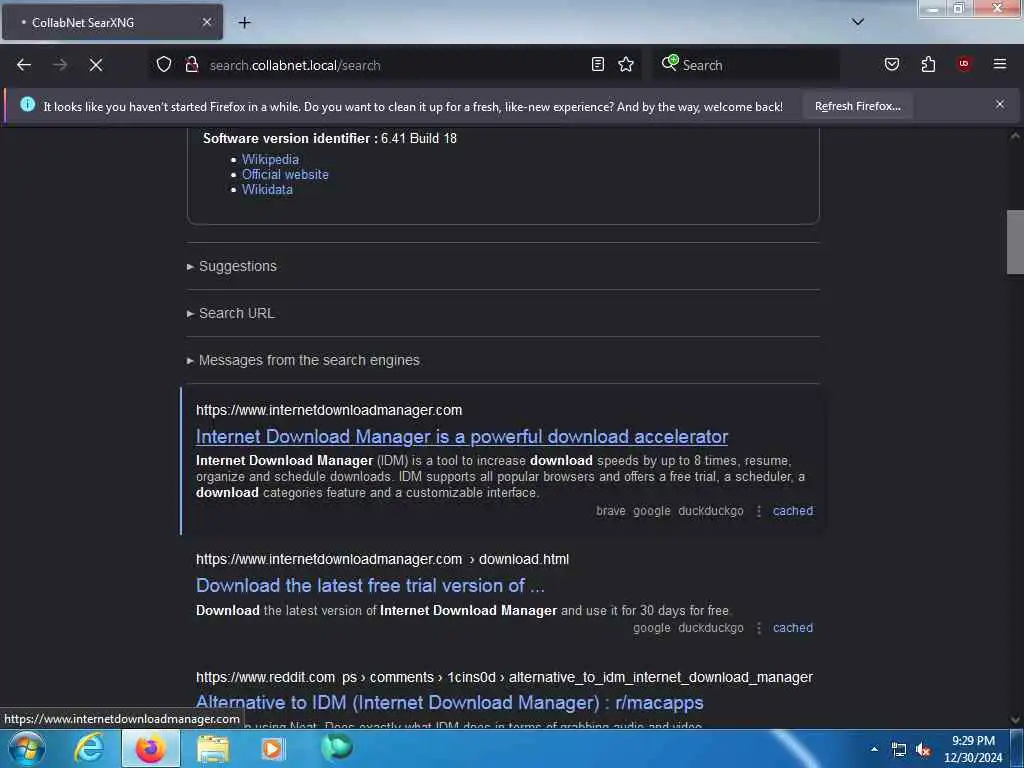
Task: Open Windows Media Player from taskbar
Action: point(273,748)
